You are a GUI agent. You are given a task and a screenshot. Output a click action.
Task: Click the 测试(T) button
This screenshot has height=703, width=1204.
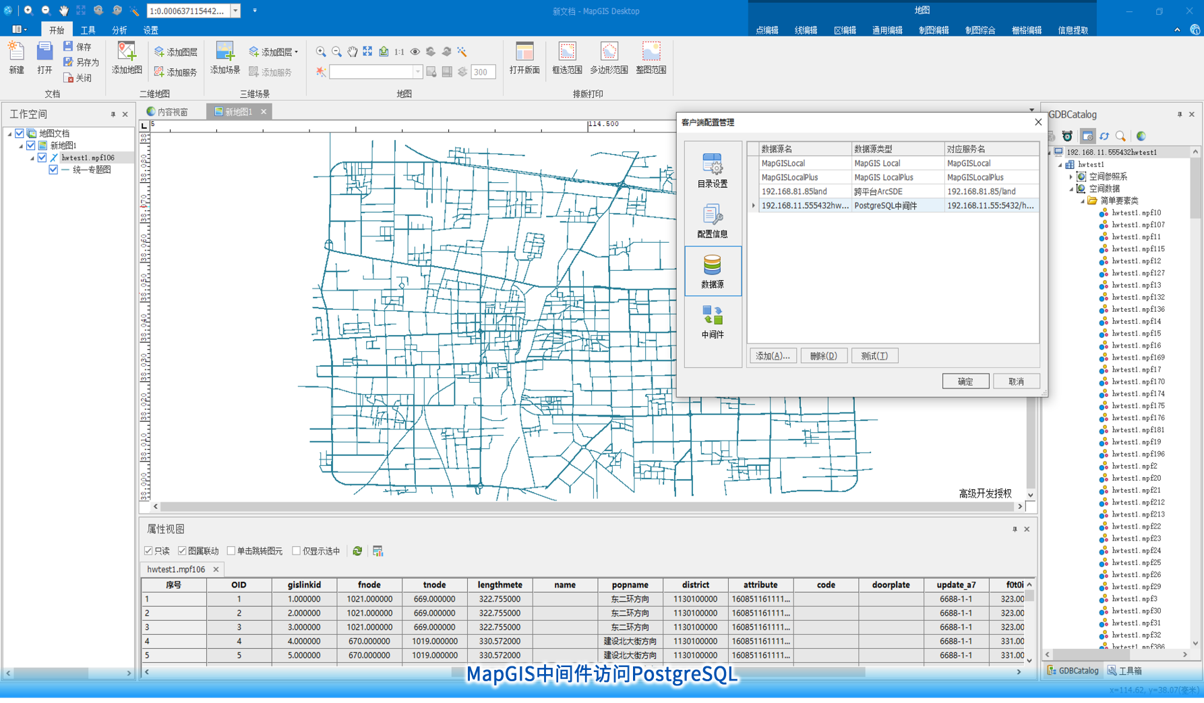click(x=875, y=356)
